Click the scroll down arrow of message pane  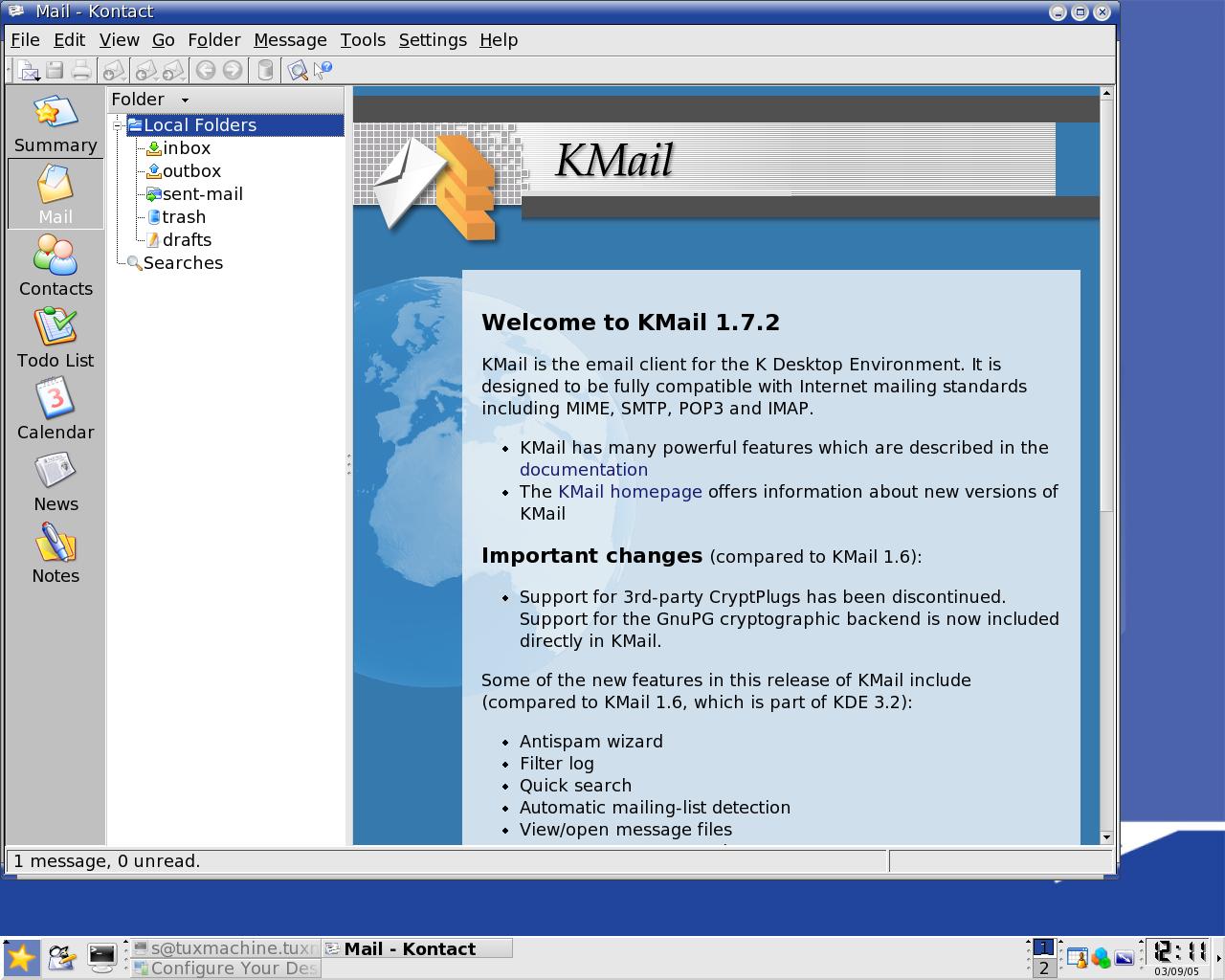pos(1106,837)
